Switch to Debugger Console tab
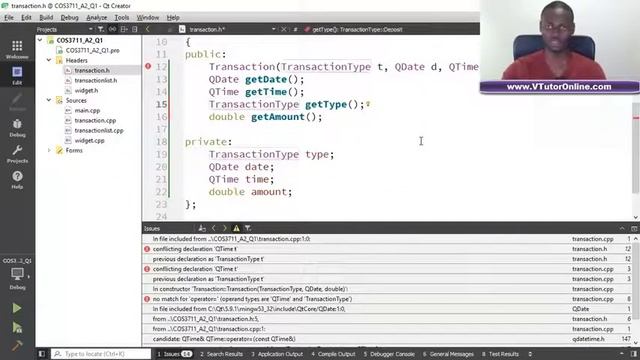 point(389,354)
